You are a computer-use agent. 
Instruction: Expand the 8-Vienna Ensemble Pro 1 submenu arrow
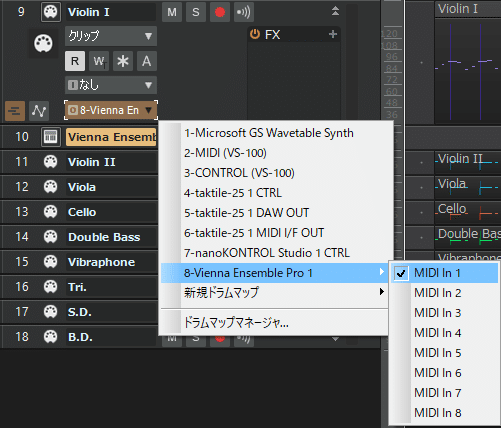tap(382, 272)
